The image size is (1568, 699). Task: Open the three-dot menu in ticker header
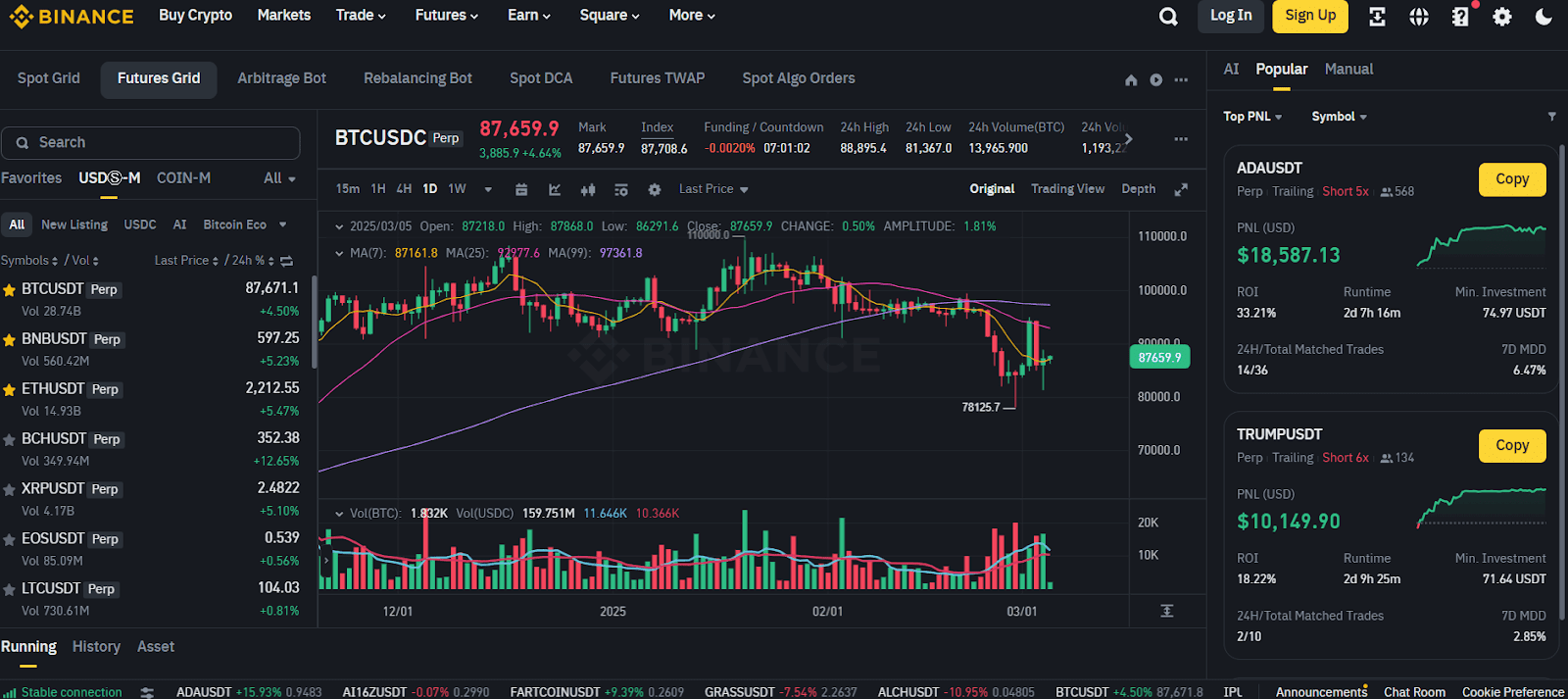coord(1182,139)
